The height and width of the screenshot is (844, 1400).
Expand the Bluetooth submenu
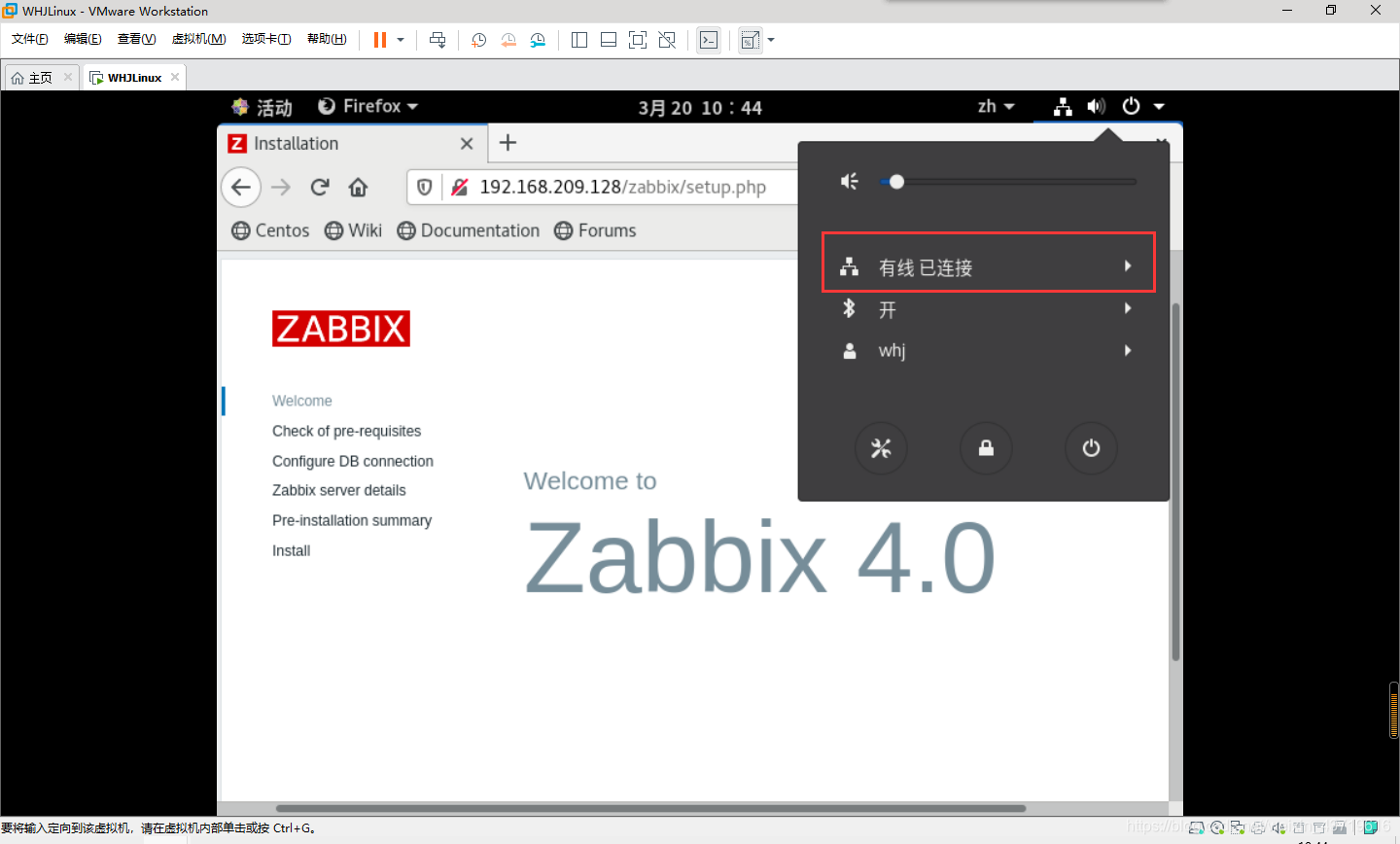[988, 309]
